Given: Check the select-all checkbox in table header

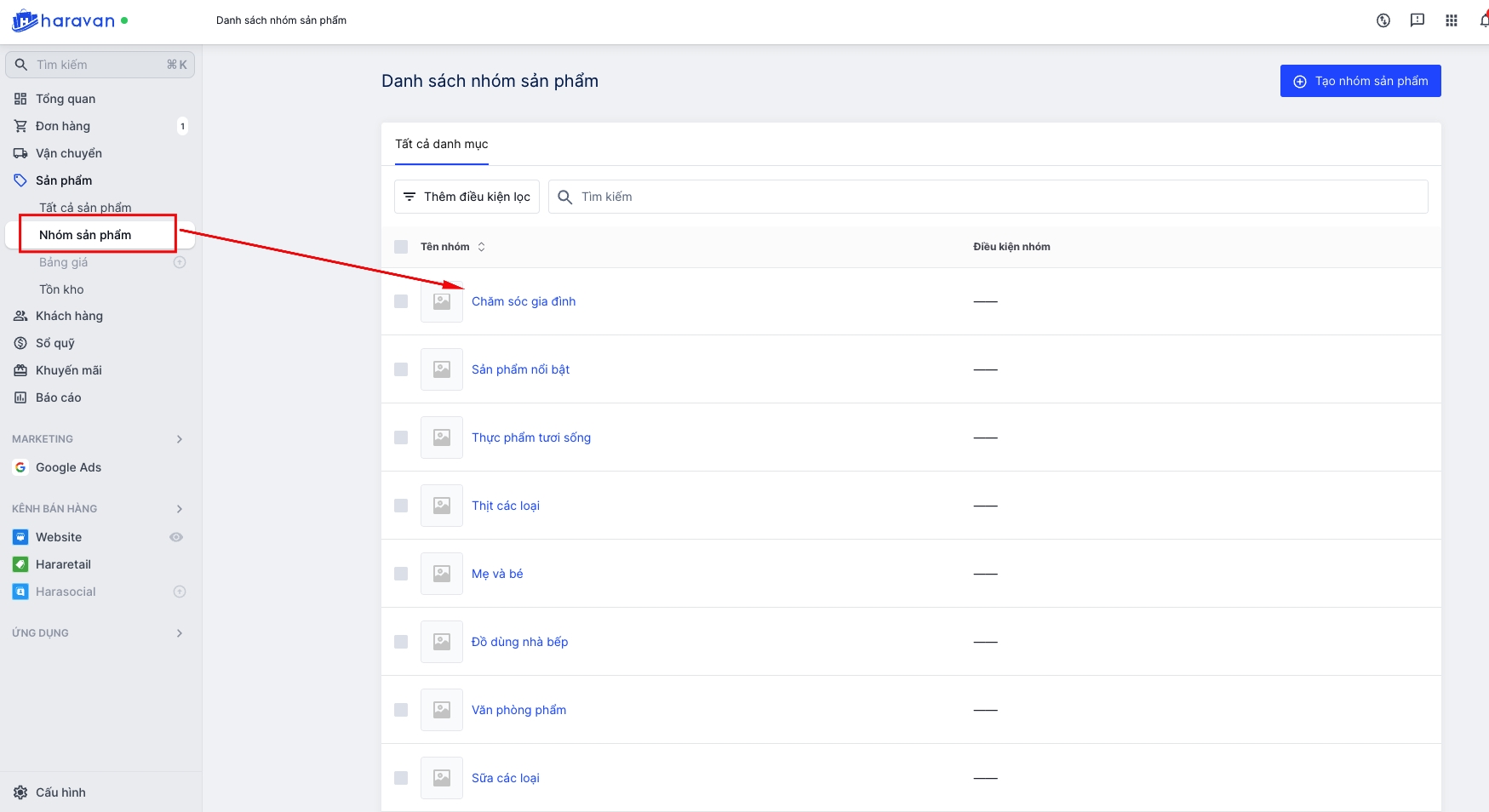Looking at the screenshot, I should coord(401,247).
